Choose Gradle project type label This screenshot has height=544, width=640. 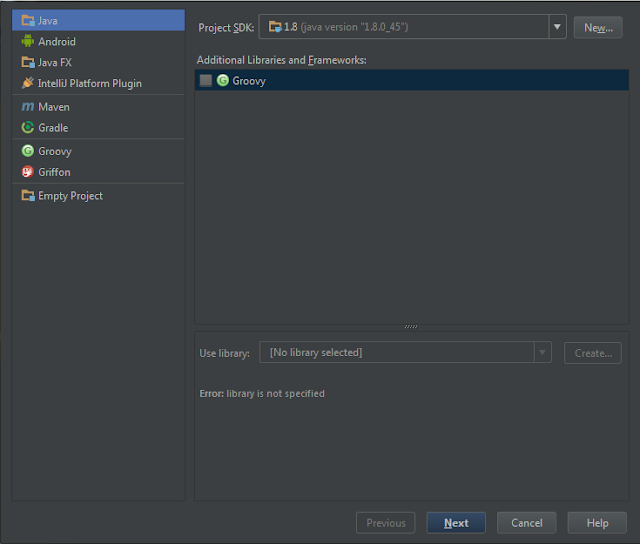pyautogui.click(x=53, y=128)
